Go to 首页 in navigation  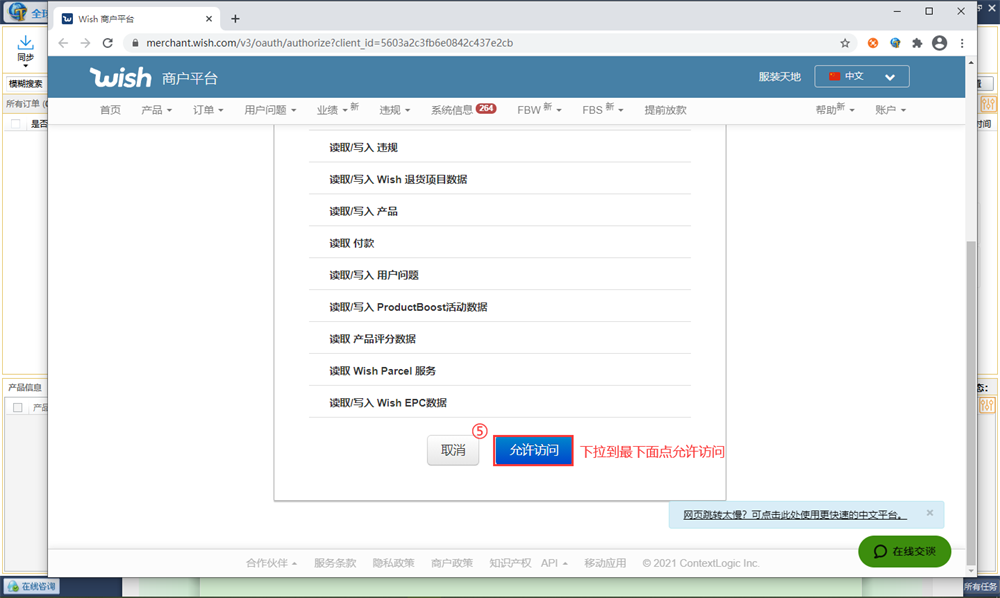pos(110,110)
